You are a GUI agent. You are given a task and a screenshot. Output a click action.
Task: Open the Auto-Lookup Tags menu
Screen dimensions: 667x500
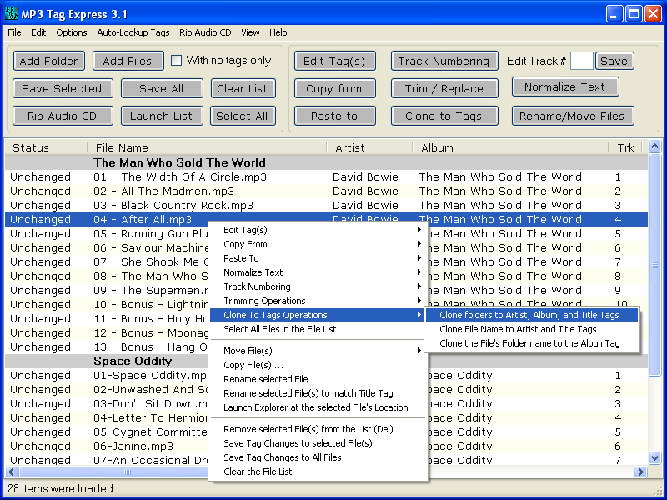(x=133, y=33)
